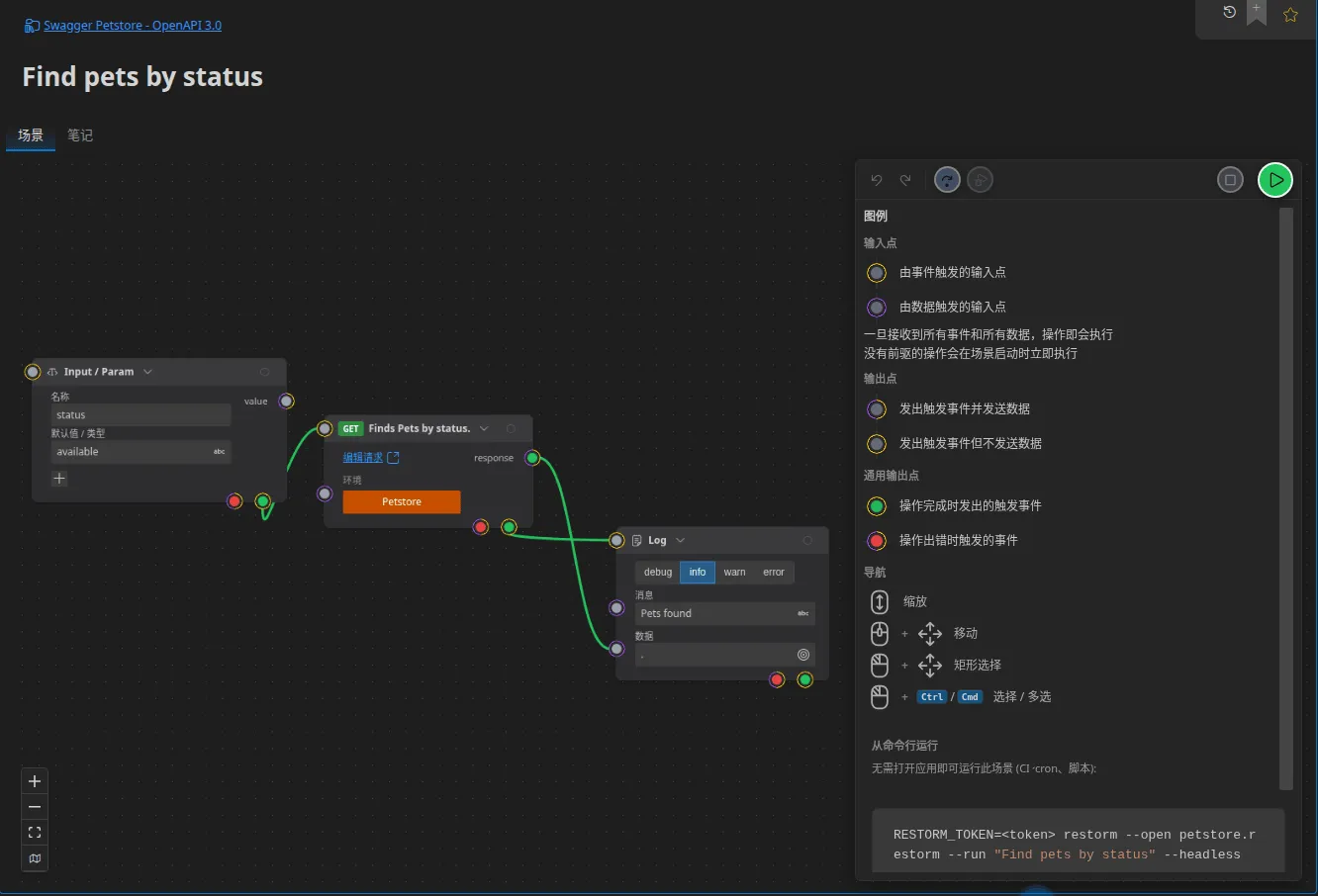
Task: Click the 图例 legend heading
Action: [x=876, y=216]
